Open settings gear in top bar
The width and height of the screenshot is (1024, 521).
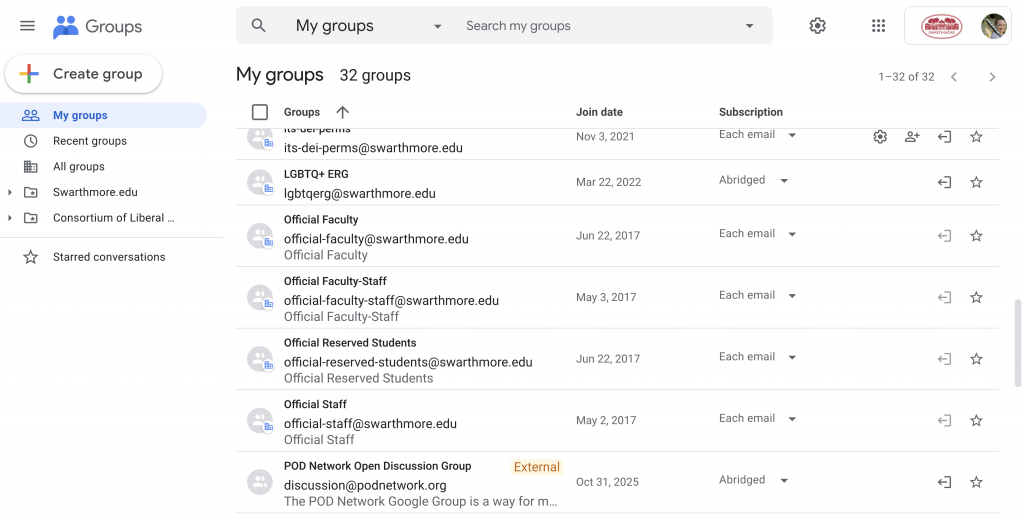[x=817, y=26]
